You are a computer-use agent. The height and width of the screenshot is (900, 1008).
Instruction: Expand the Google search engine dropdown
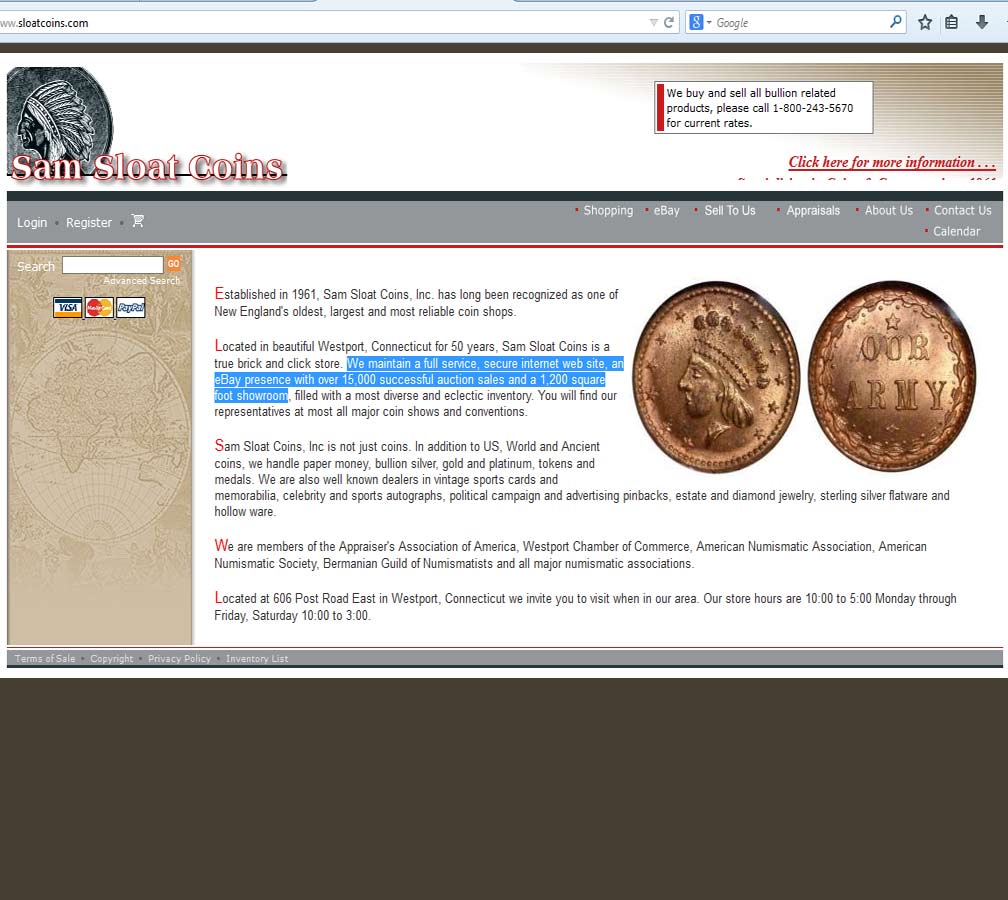[700, 22]
